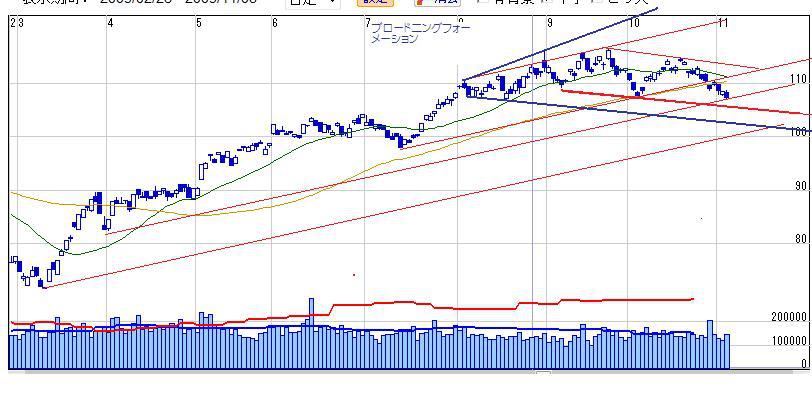This screenshot has height=400, width=812.
Task: Click the 110 price axis label
Action: [x=799, y=79]
